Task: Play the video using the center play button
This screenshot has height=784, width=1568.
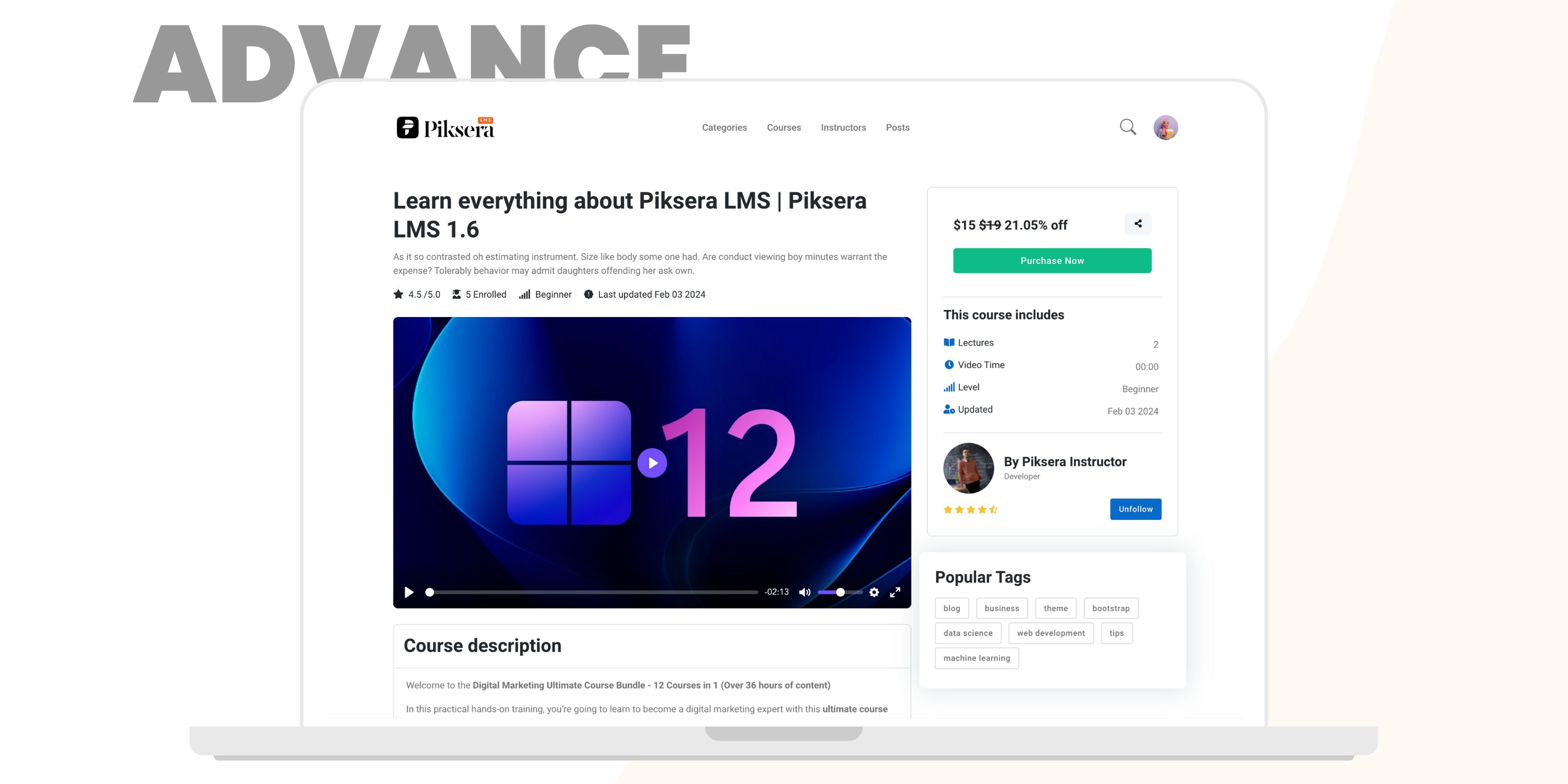Action: [652, 463]
